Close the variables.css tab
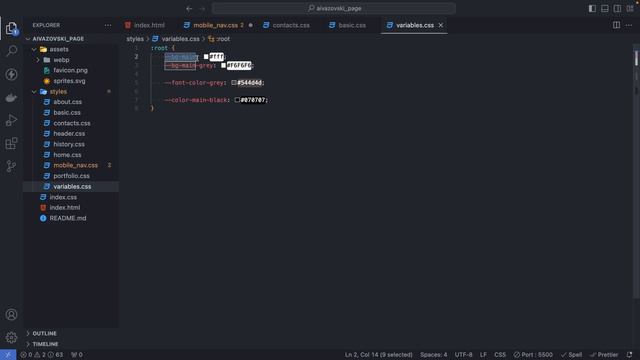The image size is (640, 360). [x=441, y=25]
